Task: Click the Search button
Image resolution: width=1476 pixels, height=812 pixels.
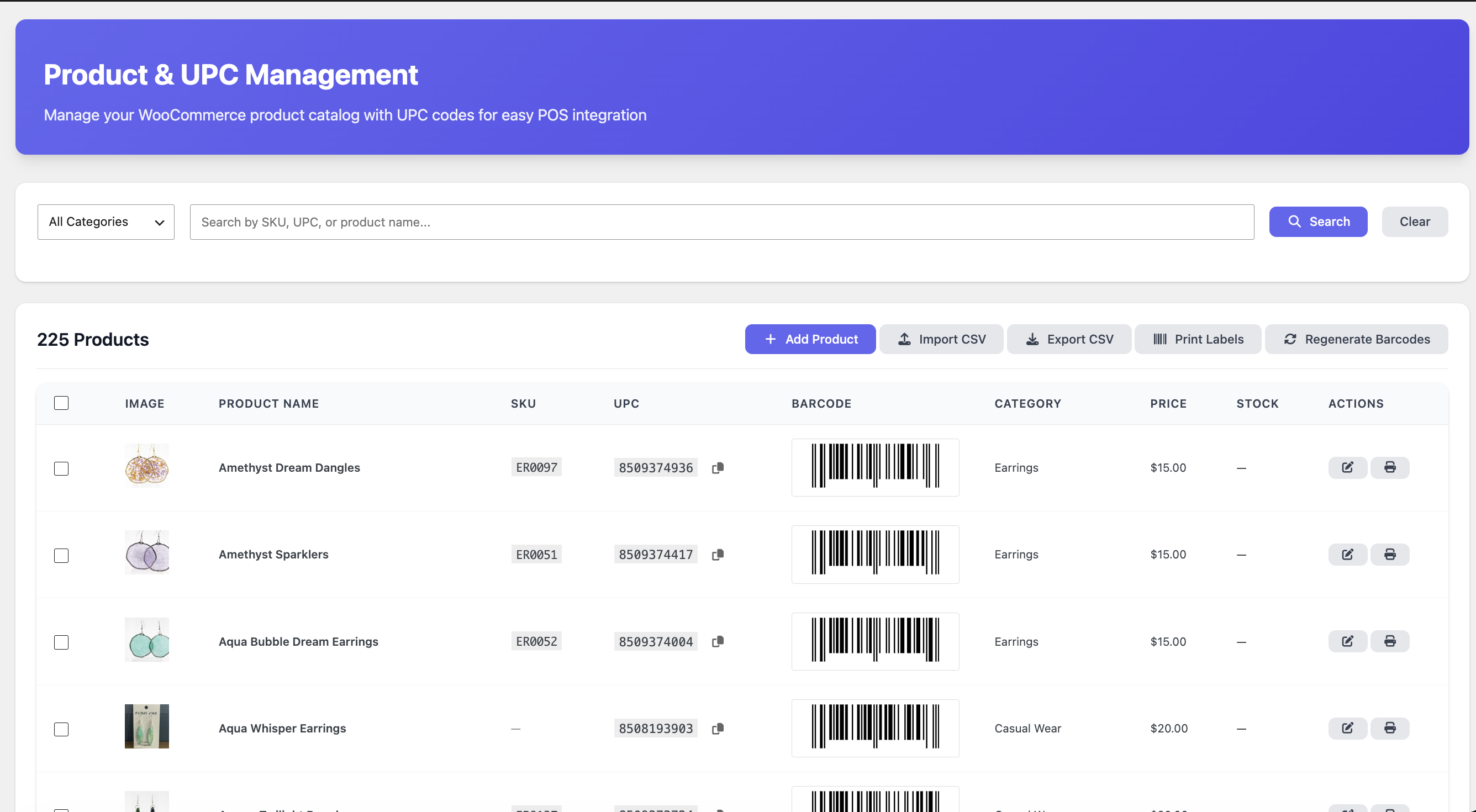Action: click(x=1318, y=222)
